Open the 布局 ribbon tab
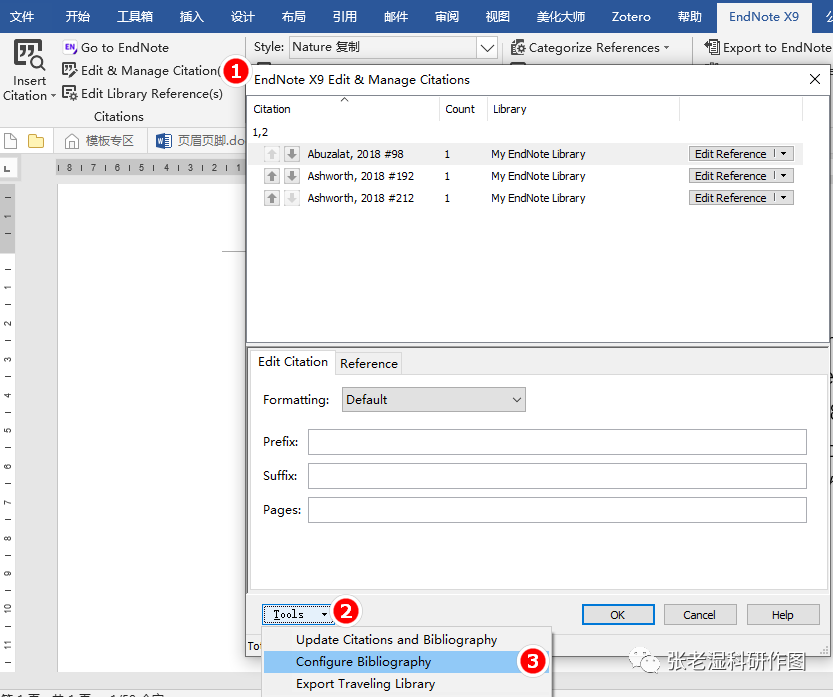The width and height of the screenshot is (833, 697). click(x=294, y=16)
